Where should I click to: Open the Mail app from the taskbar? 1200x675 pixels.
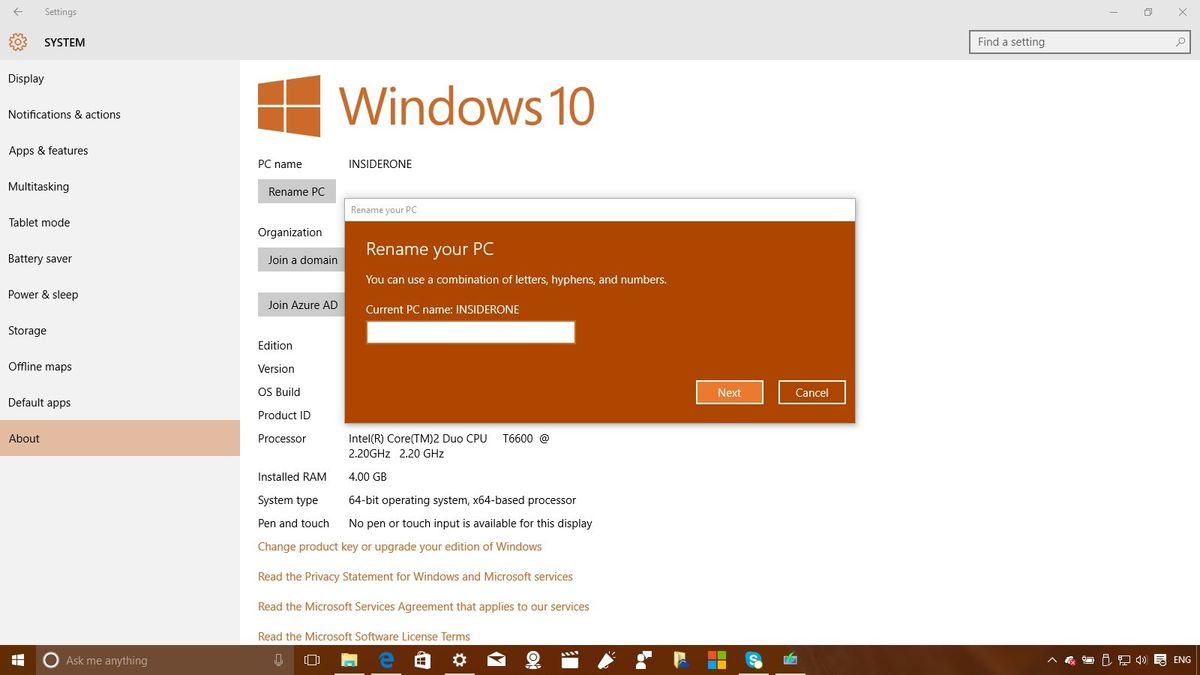point(496,660)
